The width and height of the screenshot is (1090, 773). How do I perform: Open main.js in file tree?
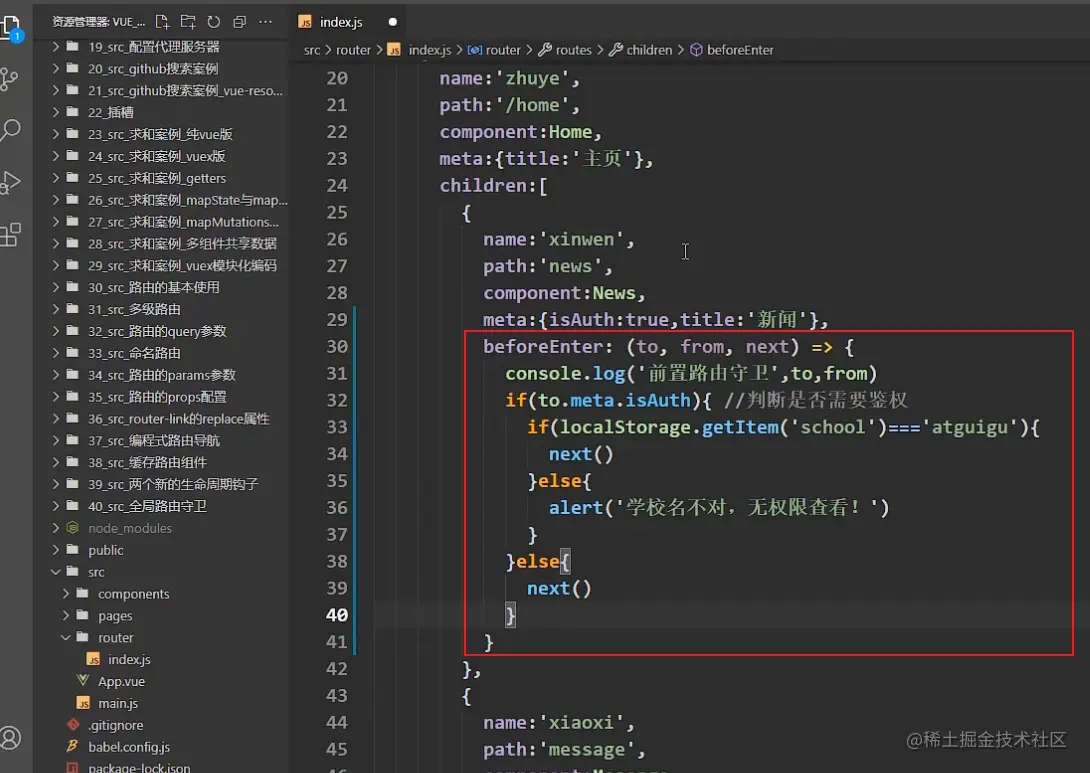[118, 703]
